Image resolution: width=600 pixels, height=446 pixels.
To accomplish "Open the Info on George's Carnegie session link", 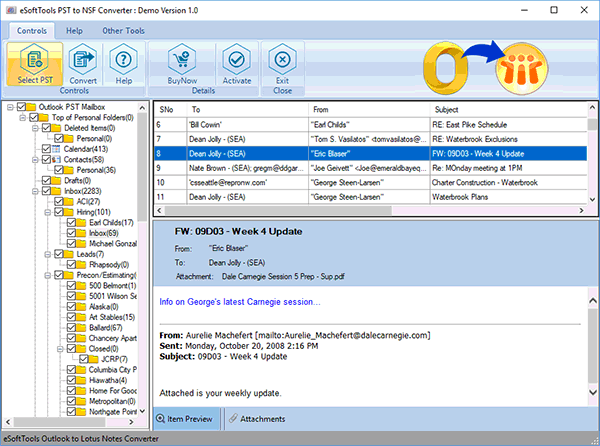I will (x=240, y=302).
